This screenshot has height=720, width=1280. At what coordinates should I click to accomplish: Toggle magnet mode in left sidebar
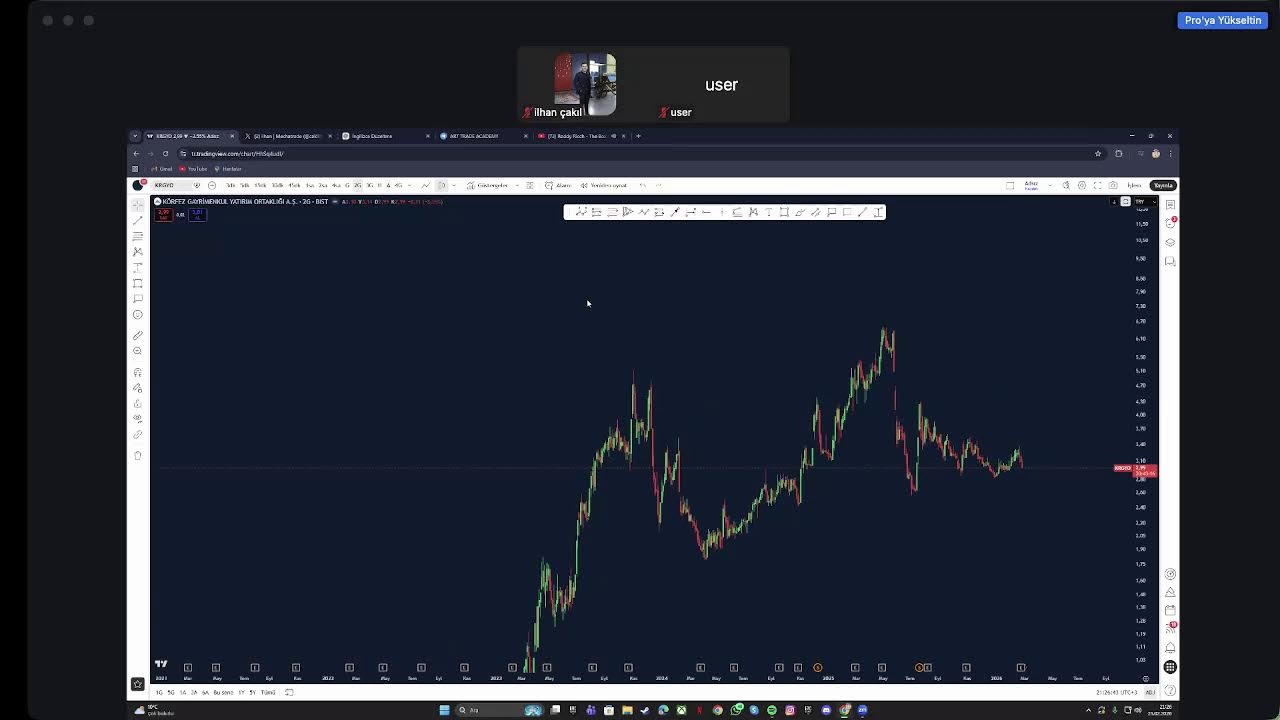click(138, 372)
